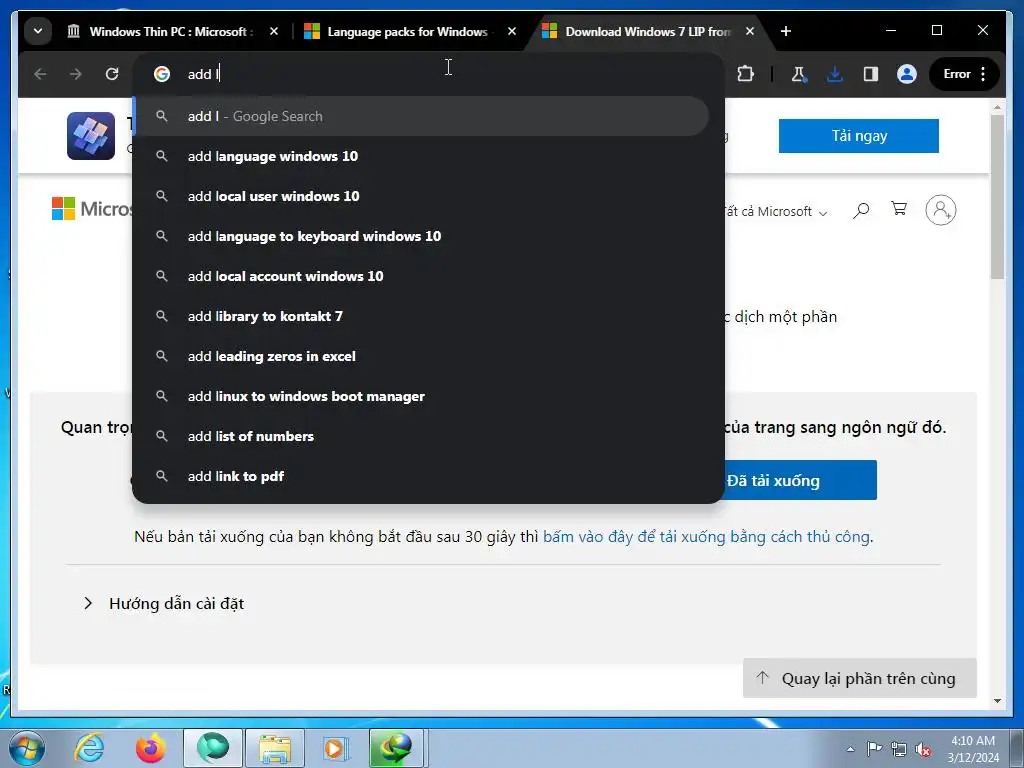Show hidden system tray icons
1024x768 pixels.
click(850, 750)
